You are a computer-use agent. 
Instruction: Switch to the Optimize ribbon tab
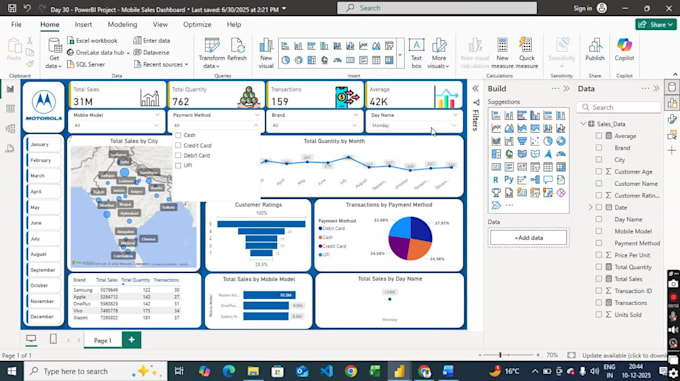point(197,25)
